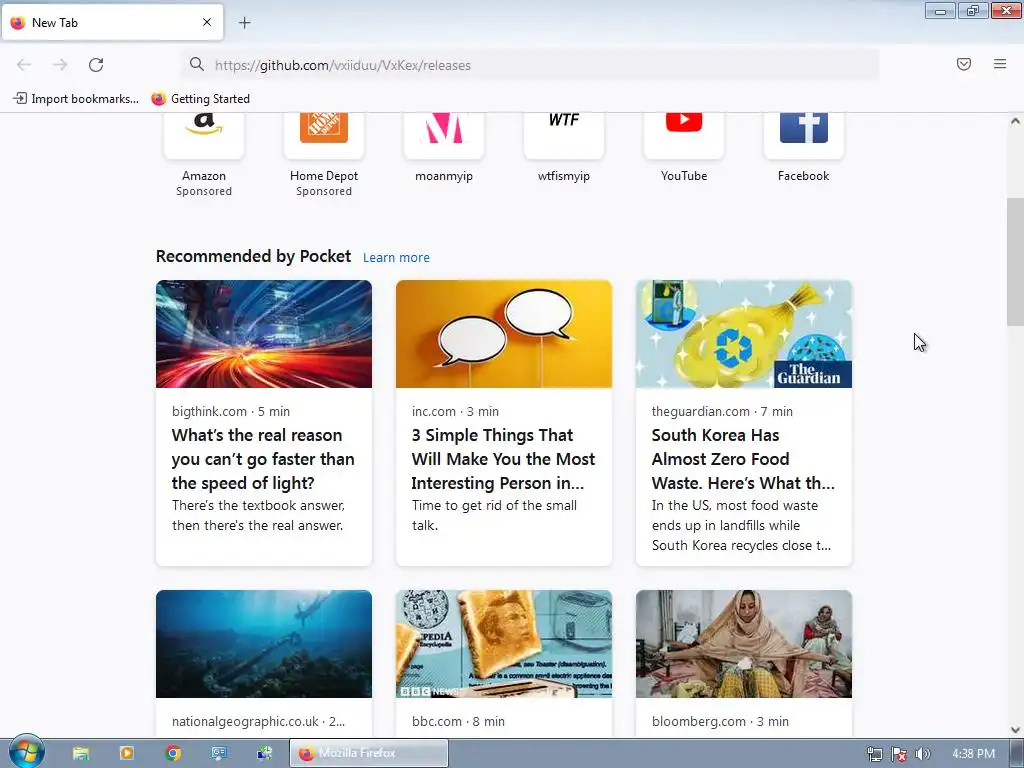The height and width of the screenshot is (768, 1024).
Task: Click 'Recommended by Pocket' heading
Action: pos(253,256)
